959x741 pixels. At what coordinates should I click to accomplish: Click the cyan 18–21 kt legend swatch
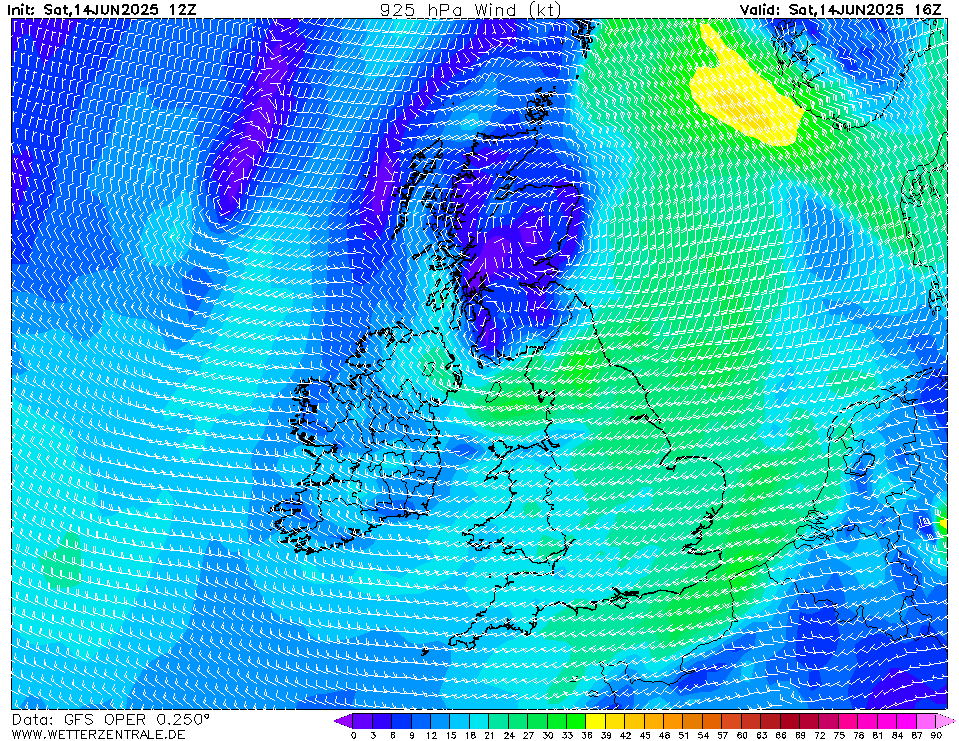pos(480,720)
